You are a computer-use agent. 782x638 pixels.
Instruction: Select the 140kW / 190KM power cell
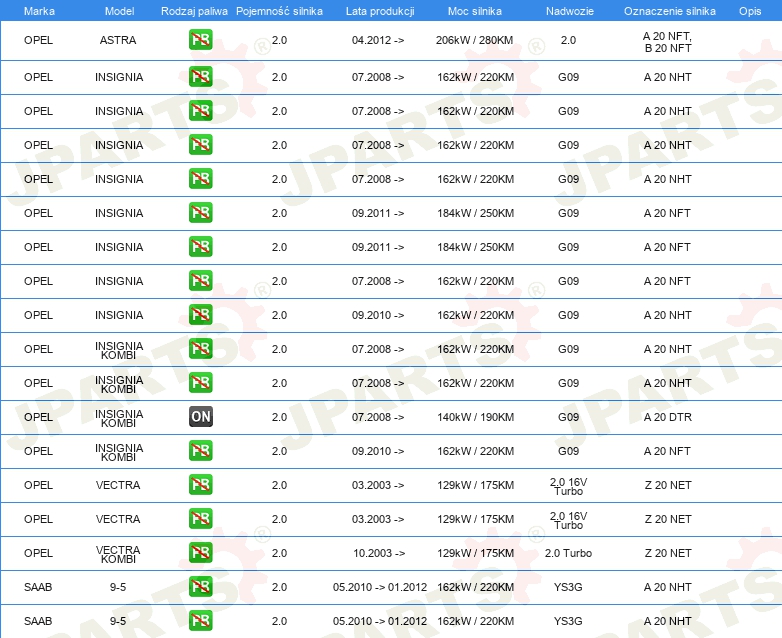pos(475,417)
